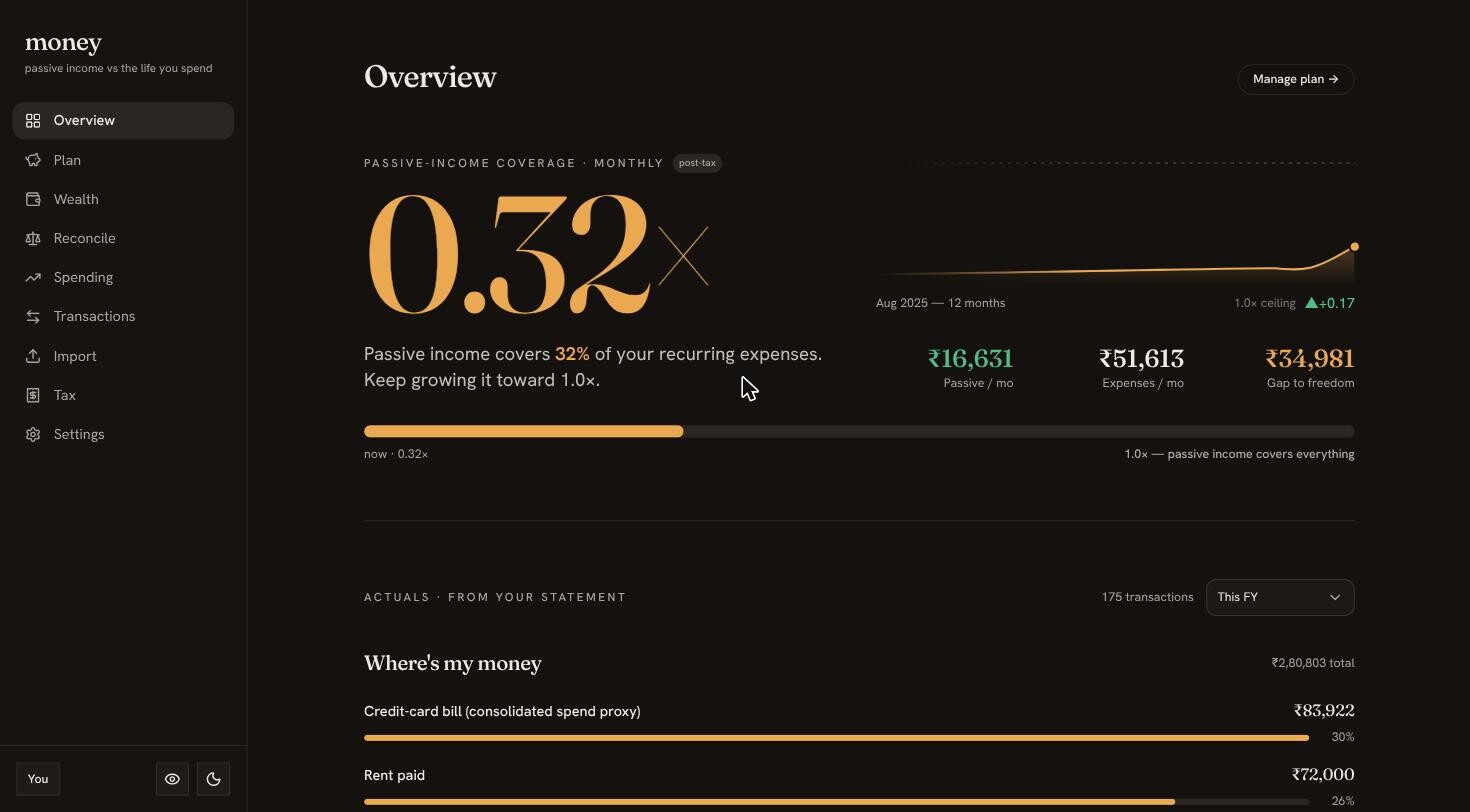The height and width of the screenshot is (812, 1470).
Task: Click the Import upload icon
Action: pyautogui.click(x=33, y=356)
